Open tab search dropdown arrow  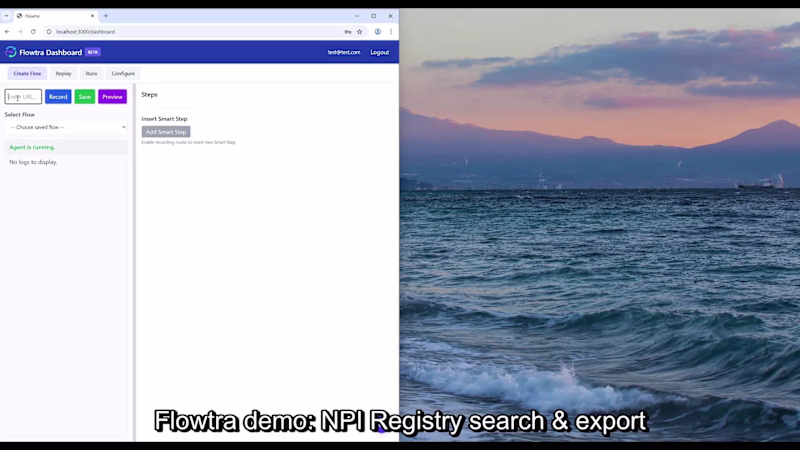coord(6,16)
